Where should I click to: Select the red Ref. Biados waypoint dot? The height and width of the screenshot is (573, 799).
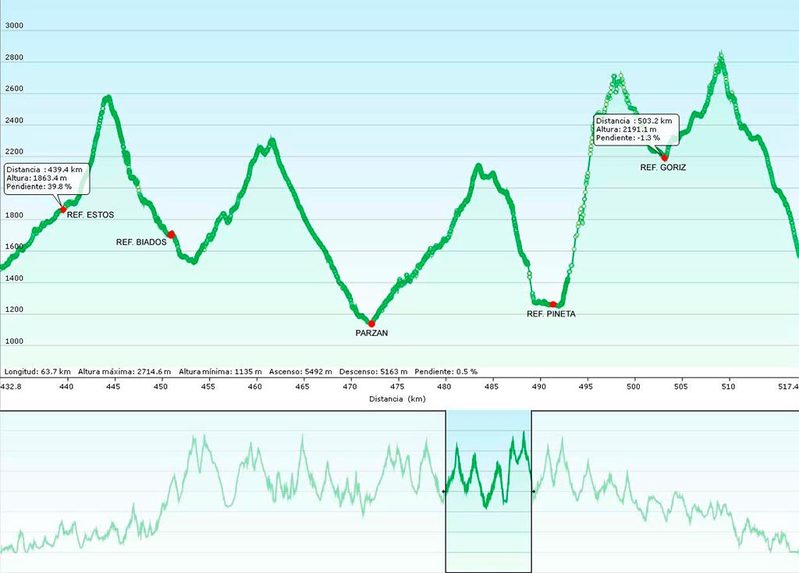click(x=172, y=234)
